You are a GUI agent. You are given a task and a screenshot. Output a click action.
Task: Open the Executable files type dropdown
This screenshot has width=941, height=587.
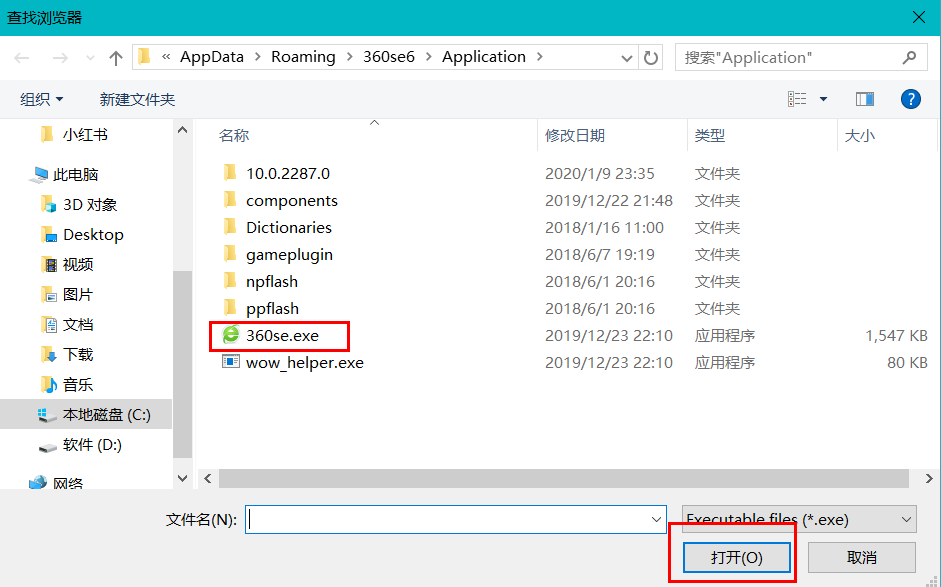tap(799, 519)
